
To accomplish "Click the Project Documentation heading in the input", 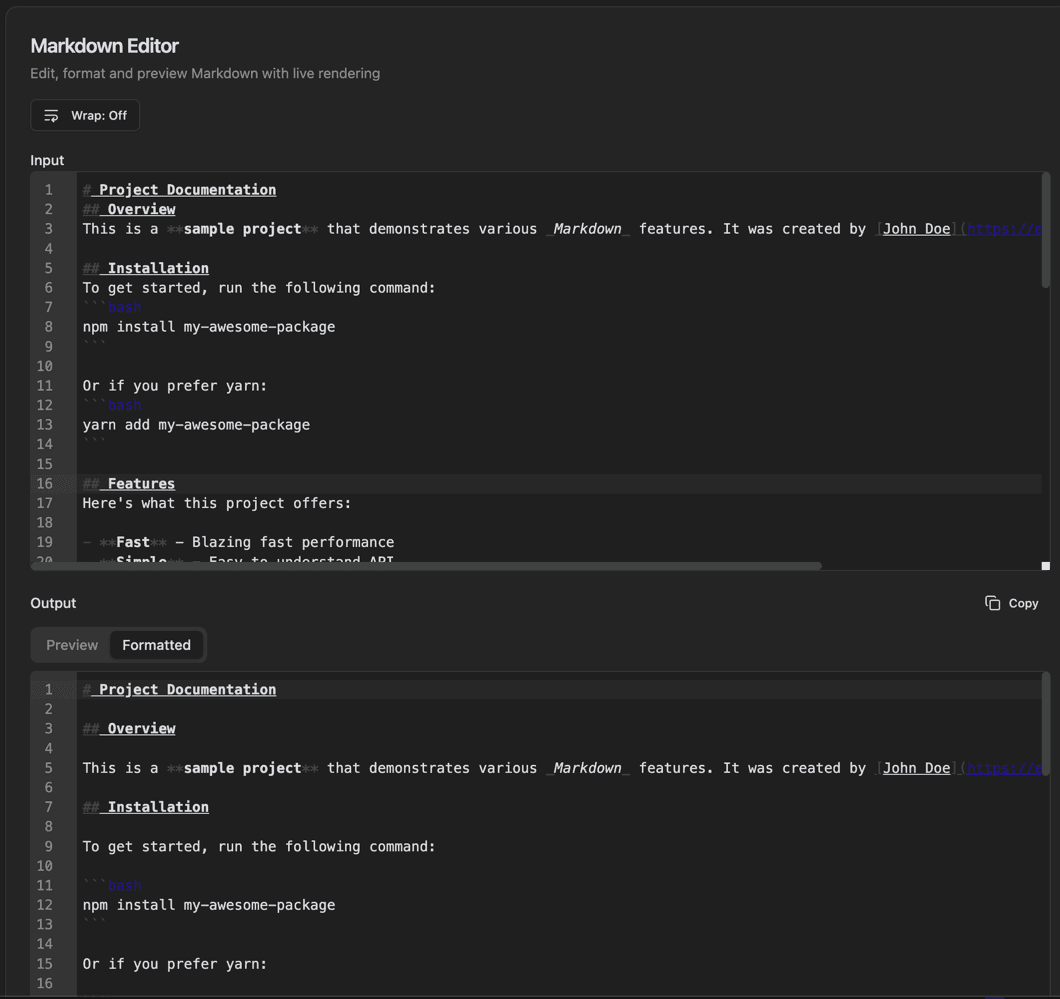I will point(179,189).
